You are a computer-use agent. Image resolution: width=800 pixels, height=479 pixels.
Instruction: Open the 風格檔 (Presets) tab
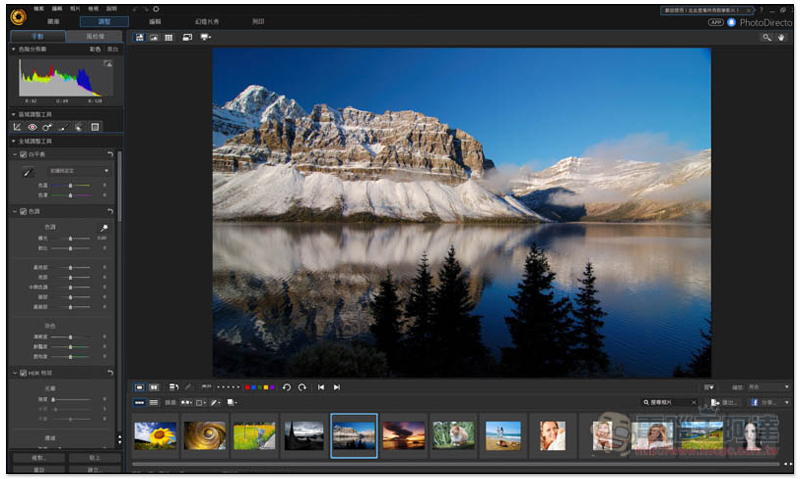[x=94, y=36]
